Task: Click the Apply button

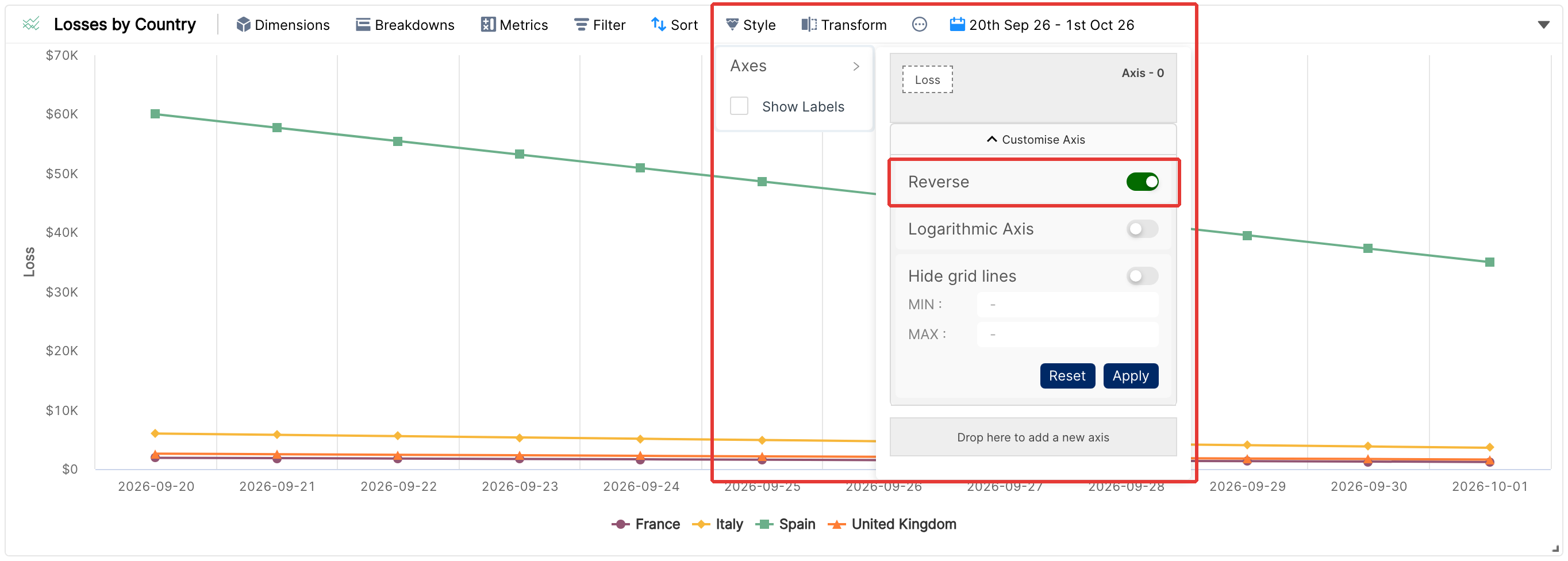Action: [x=1131, y=376]
